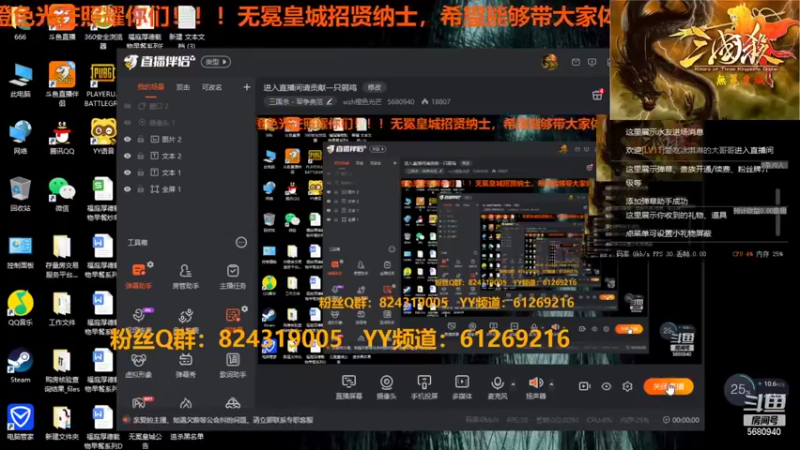The image size is (800, 450).
Task: Open the toolbox more options circle
Action: (241, 242)
